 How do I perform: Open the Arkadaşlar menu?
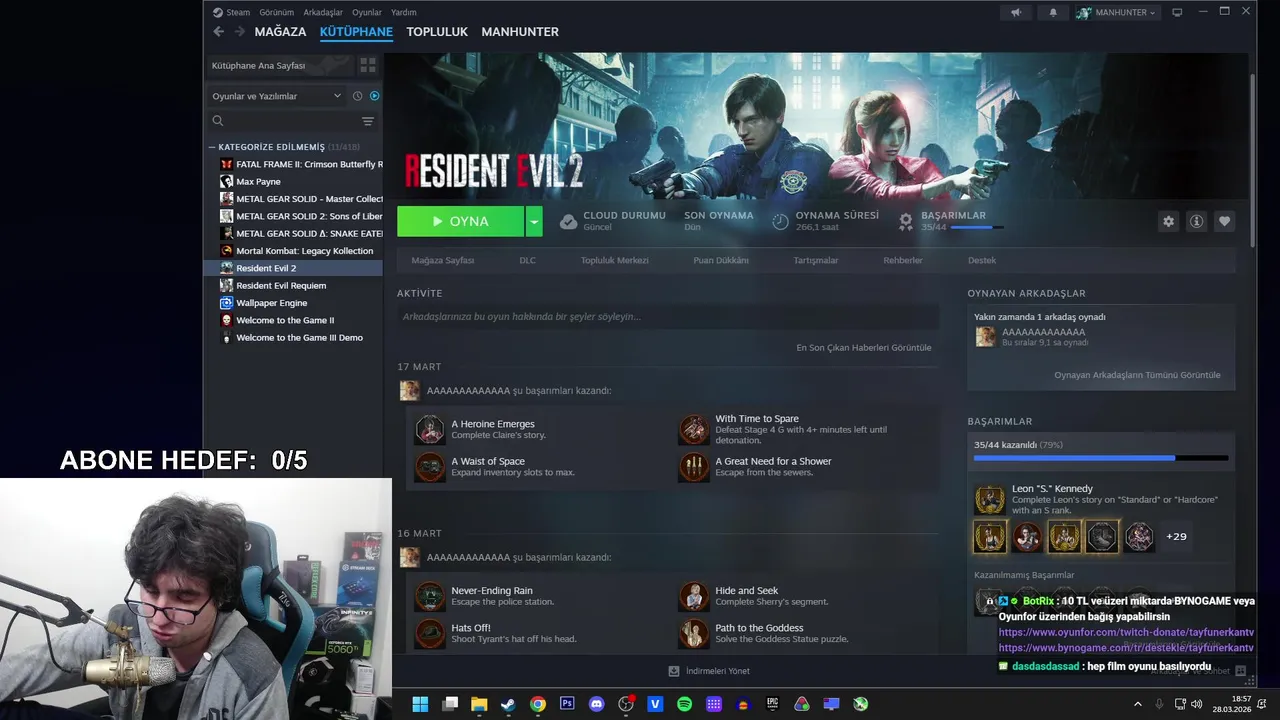(323, 12)
